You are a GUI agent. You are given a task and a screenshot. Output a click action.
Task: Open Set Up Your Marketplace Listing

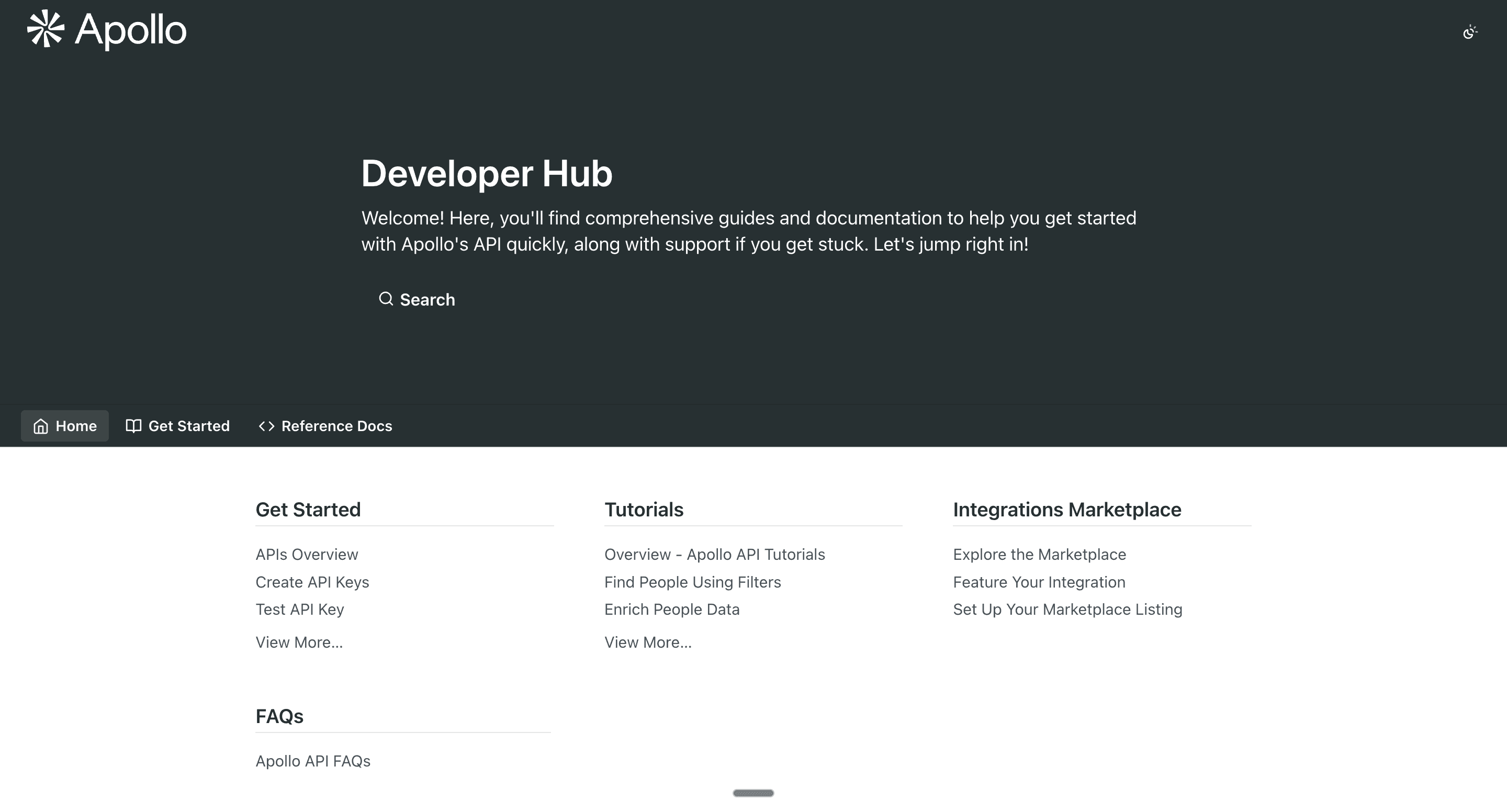pyautogui.click(x=1067, y=610)
